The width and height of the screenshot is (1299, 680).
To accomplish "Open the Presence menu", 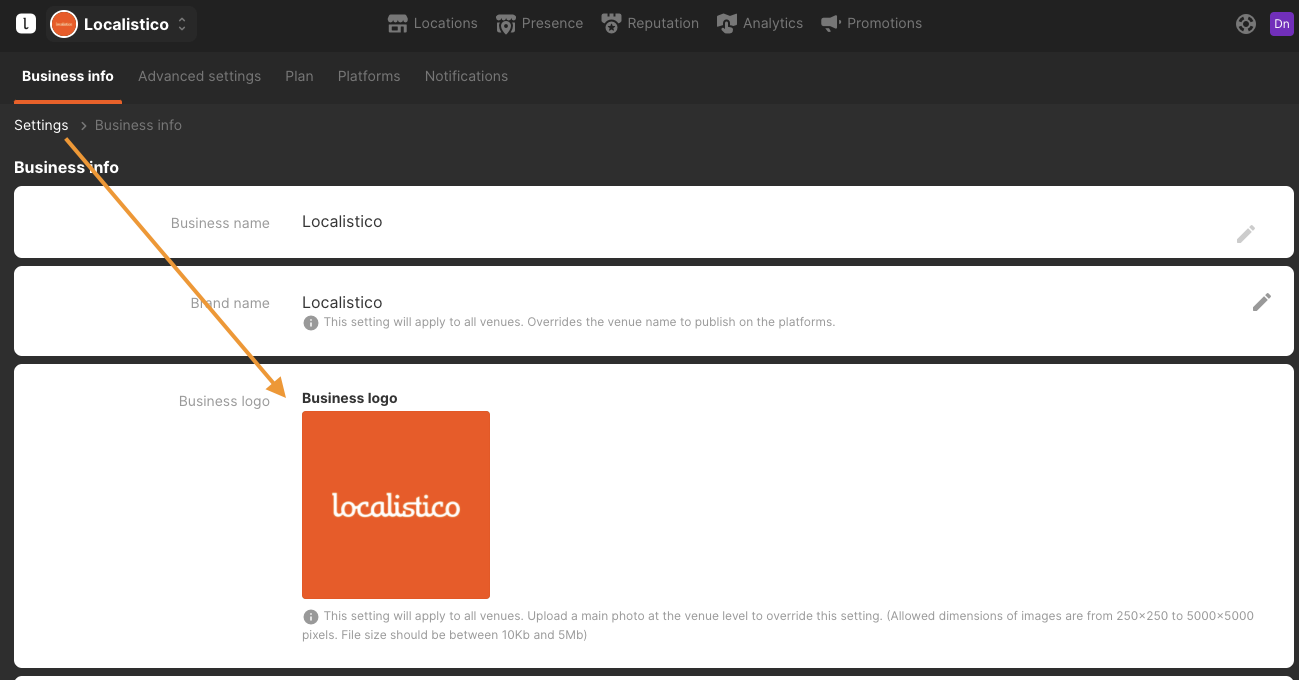I will click(x=539, y=23).
